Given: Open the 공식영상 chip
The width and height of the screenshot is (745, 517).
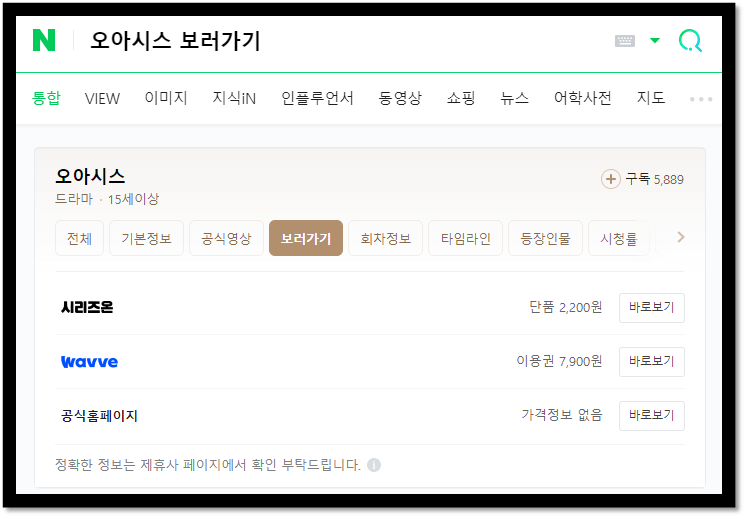Looking at the screenshot, I should point(226,238).
